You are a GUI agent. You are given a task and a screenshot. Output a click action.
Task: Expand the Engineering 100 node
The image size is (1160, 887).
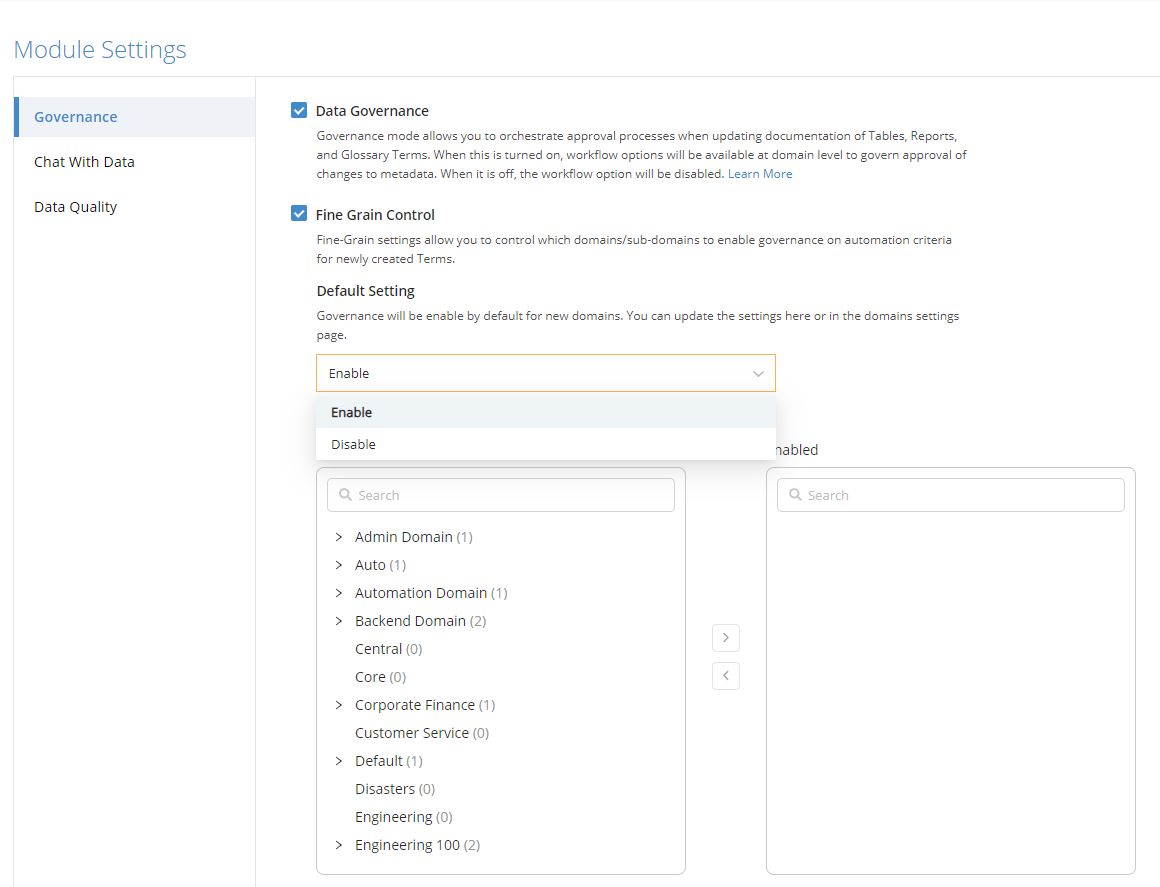(339, 845)
